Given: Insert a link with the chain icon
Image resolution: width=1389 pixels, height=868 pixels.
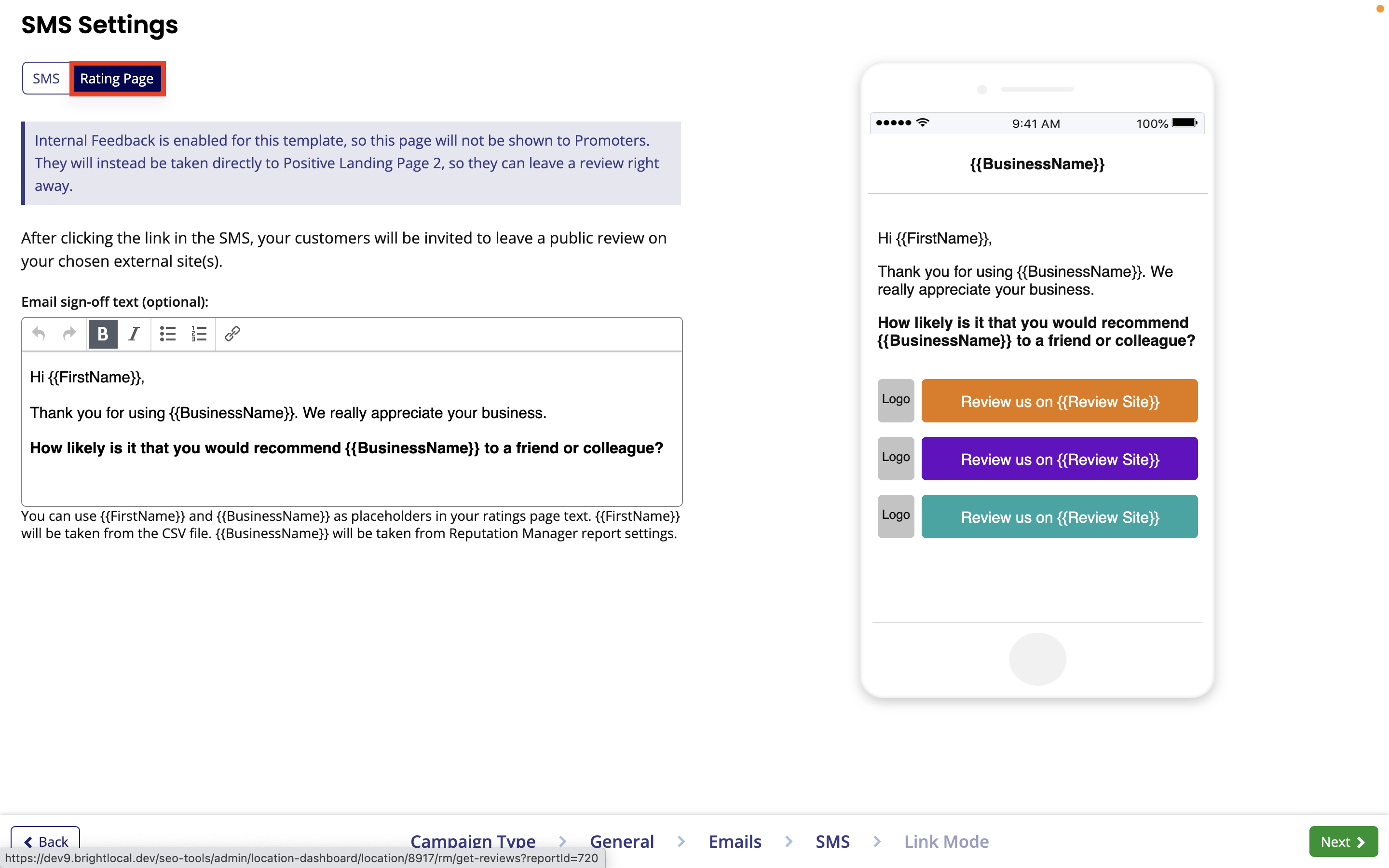Looking at the screenshot, I should (232, 334).
